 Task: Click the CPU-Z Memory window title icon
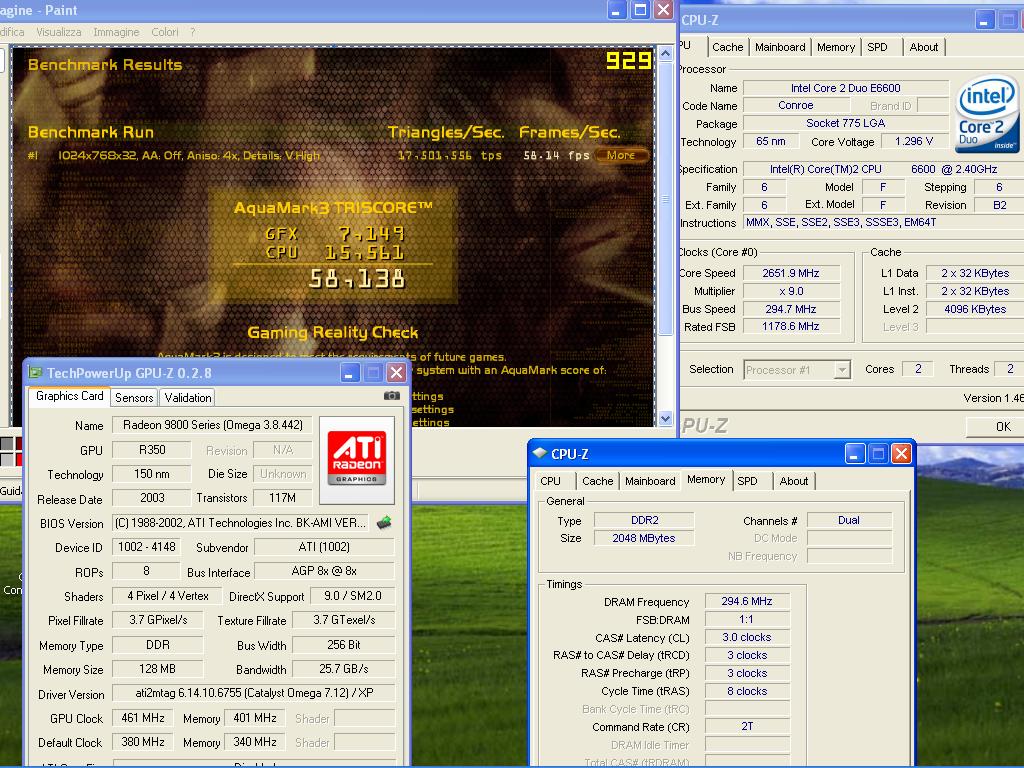tap(539, 453)
